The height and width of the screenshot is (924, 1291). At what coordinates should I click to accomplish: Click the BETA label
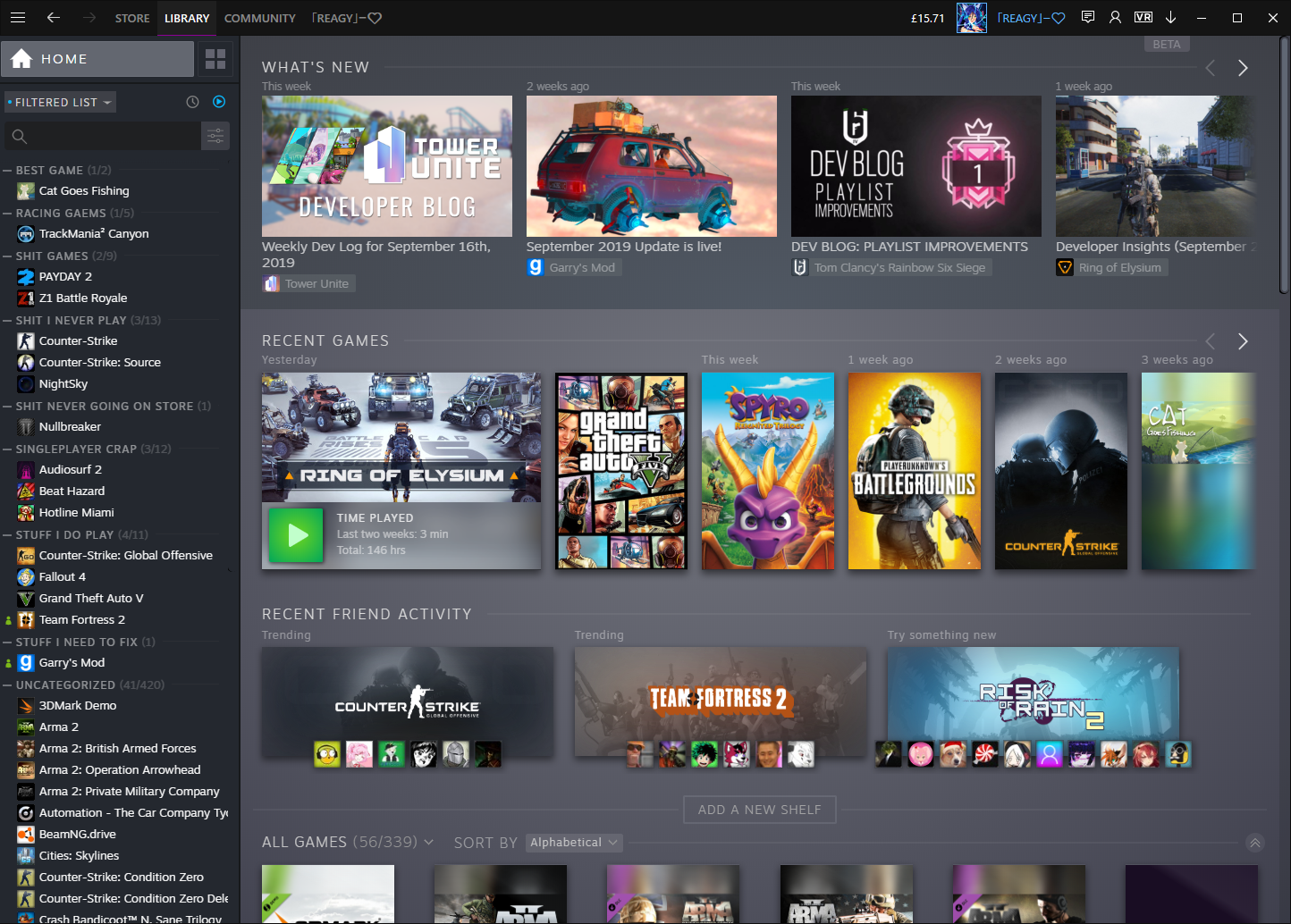(x=1167, y=44)
